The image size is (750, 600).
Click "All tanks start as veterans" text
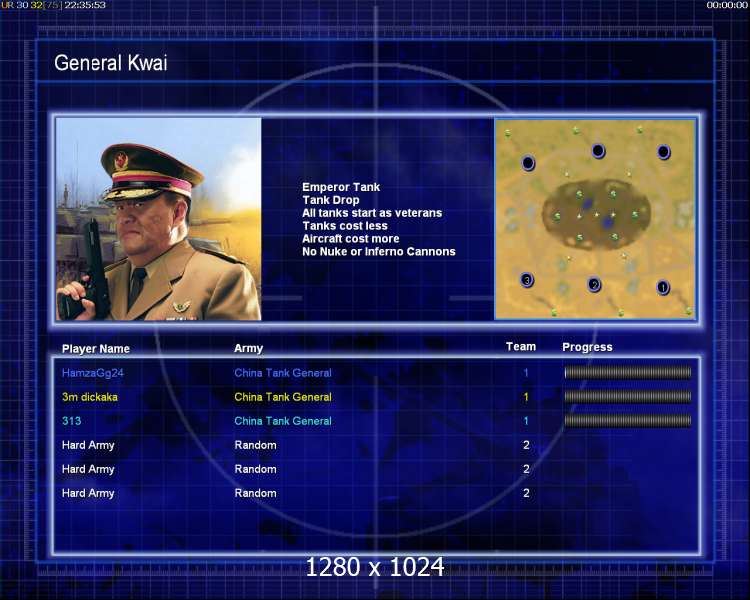372,213
